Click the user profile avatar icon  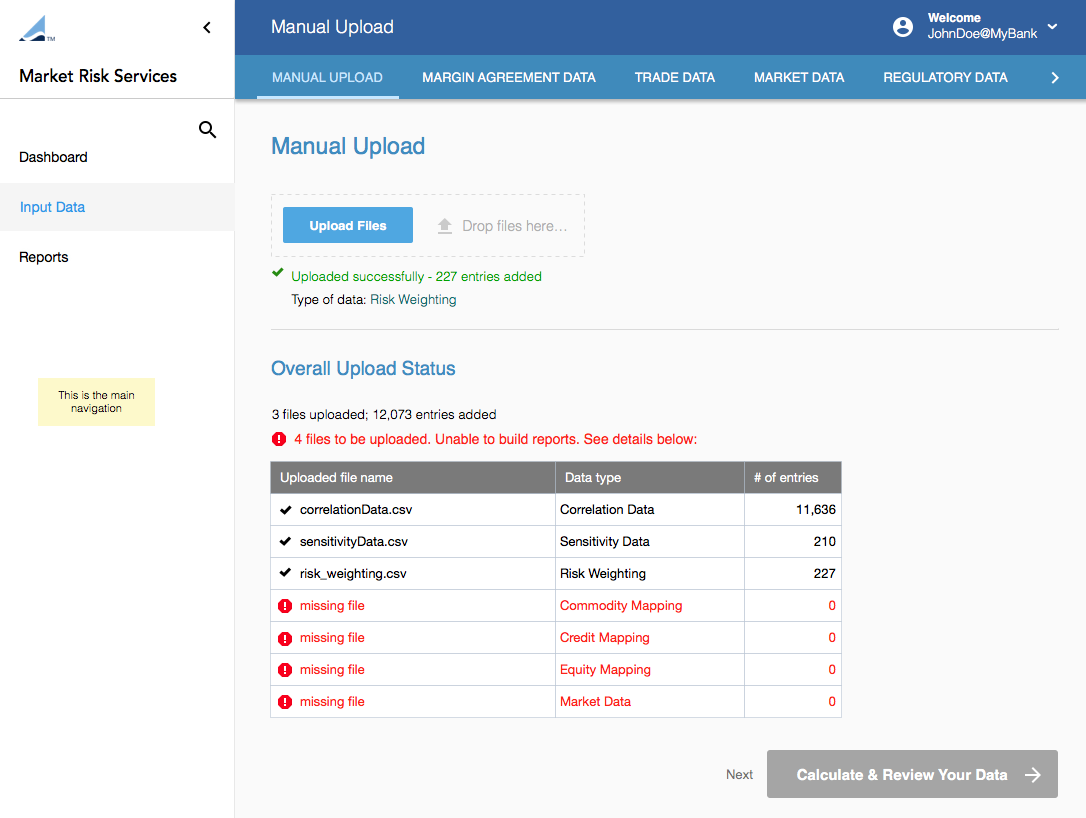903,27
